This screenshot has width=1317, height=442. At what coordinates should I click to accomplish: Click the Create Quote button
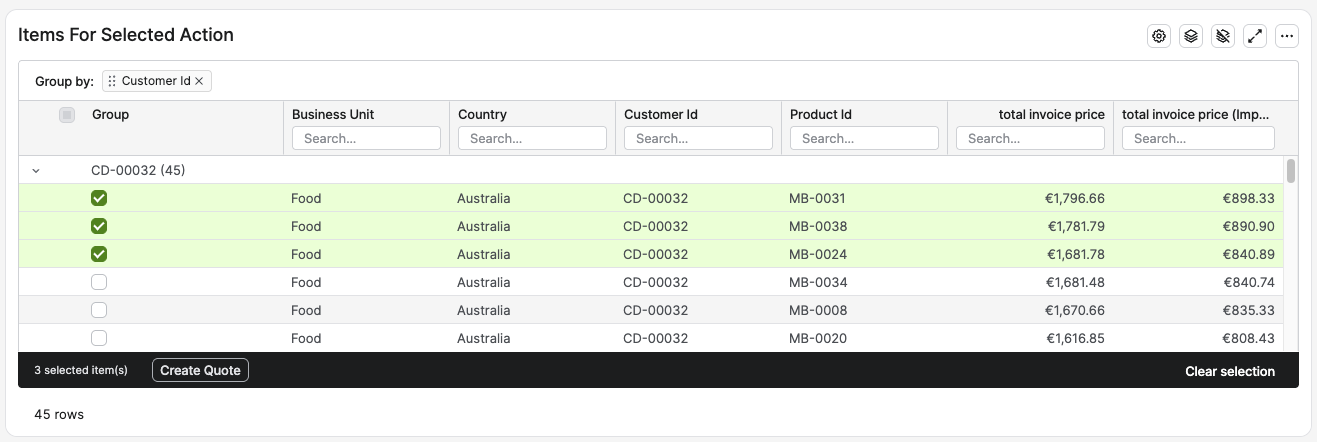200,370
